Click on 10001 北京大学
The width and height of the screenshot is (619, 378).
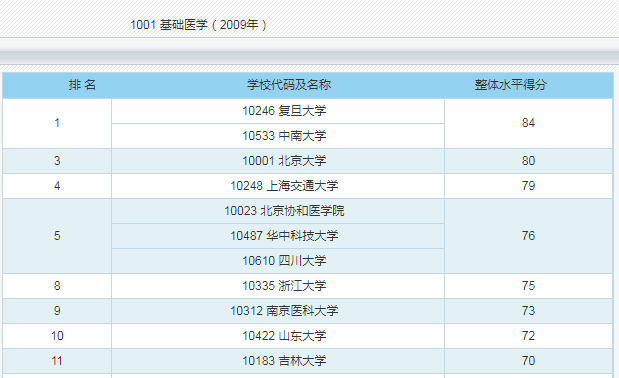coord(284,161)
